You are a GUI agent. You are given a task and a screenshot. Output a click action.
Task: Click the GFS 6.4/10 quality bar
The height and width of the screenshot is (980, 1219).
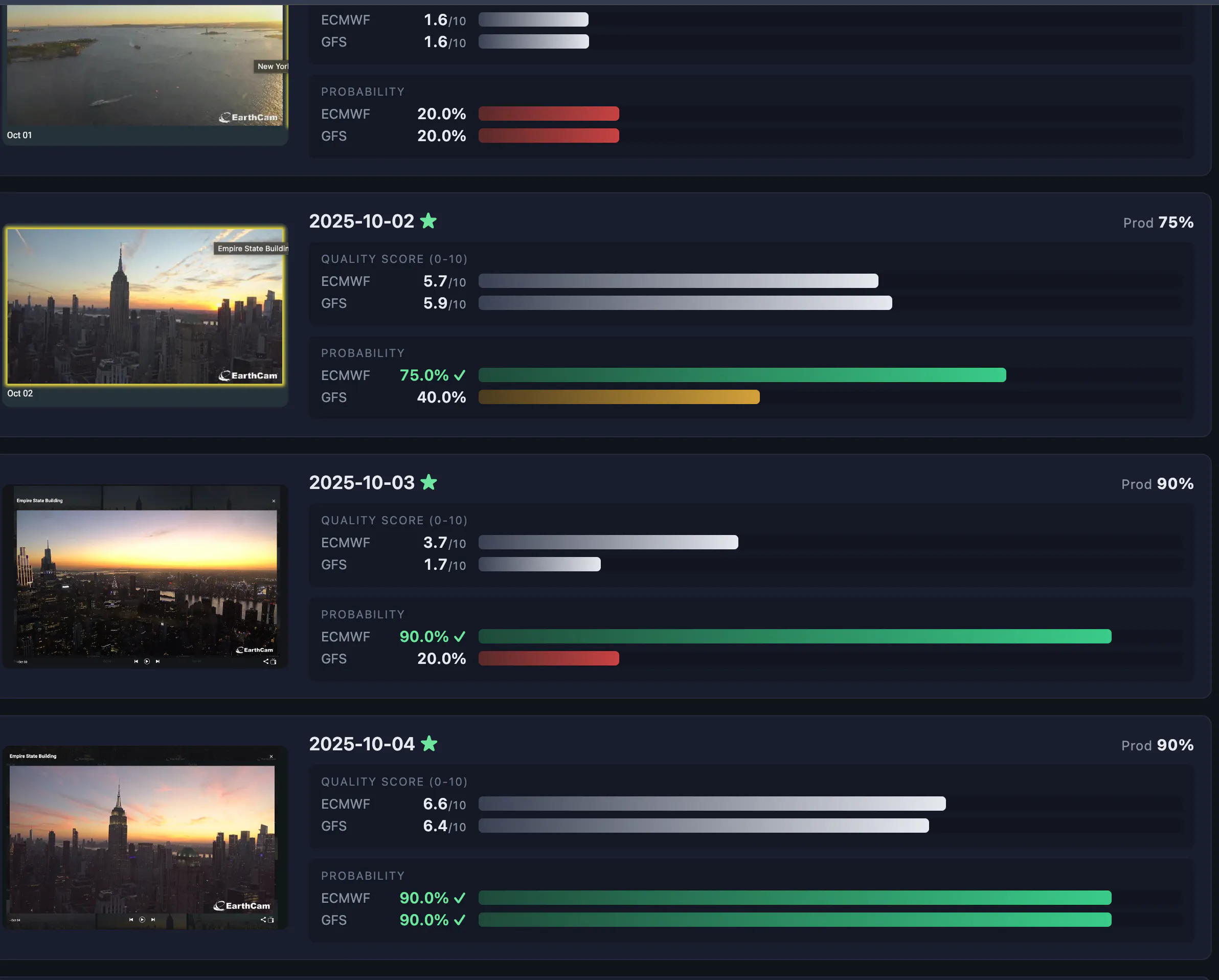[x=704, y=825]
